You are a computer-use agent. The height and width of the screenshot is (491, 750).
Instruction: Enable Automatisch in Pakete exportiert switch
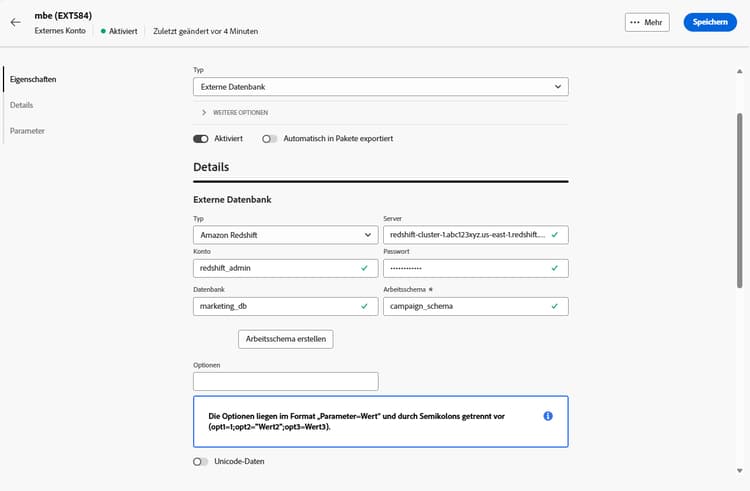pyautogui.click(x=269, y=139)
